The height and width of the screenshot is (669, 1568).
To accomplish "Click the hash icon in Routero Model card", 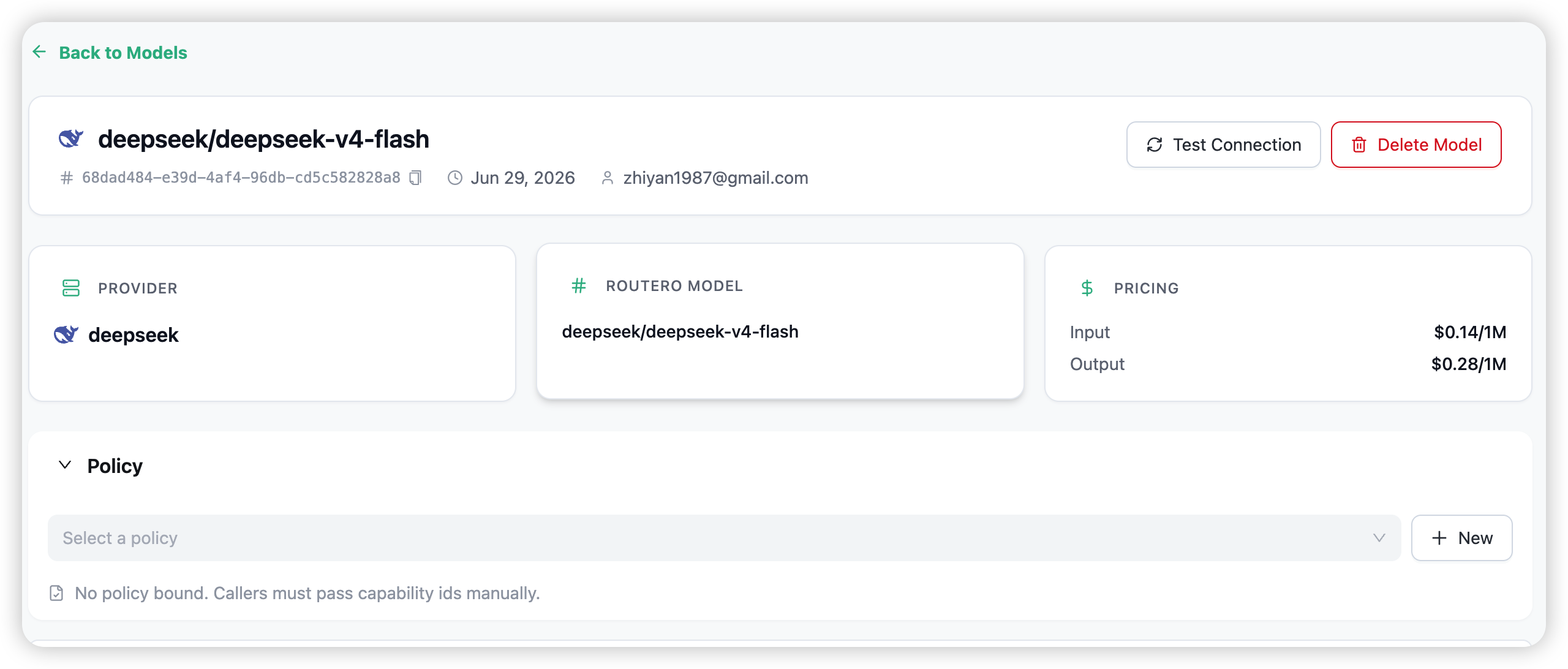I will click(x=579, y=285).
